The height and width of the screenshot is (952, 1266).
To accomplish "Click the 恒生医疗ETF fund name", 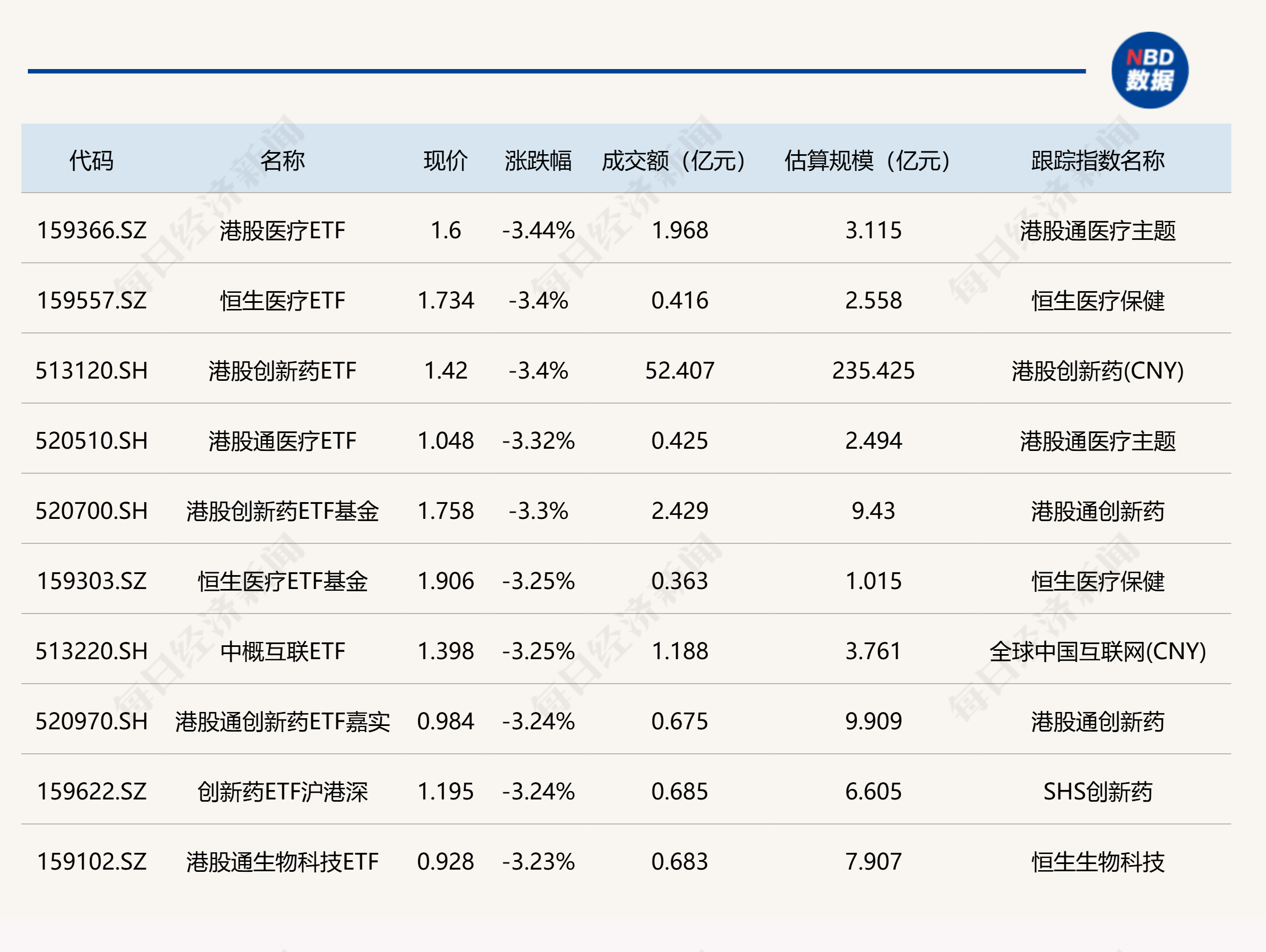I will 282,301.
